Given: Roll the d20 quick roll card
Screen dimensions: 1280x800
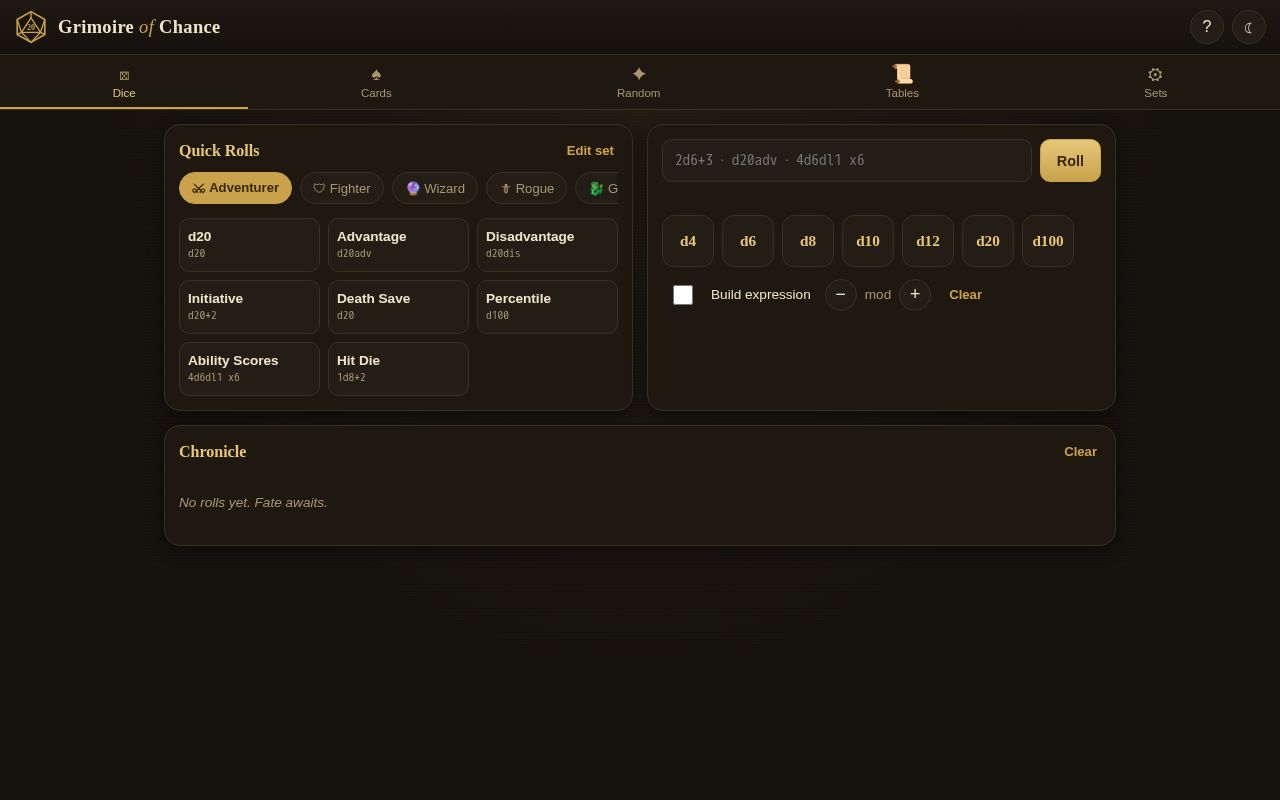Looking at the screenshot, I should pyautogui.click(x=249, y=245).
